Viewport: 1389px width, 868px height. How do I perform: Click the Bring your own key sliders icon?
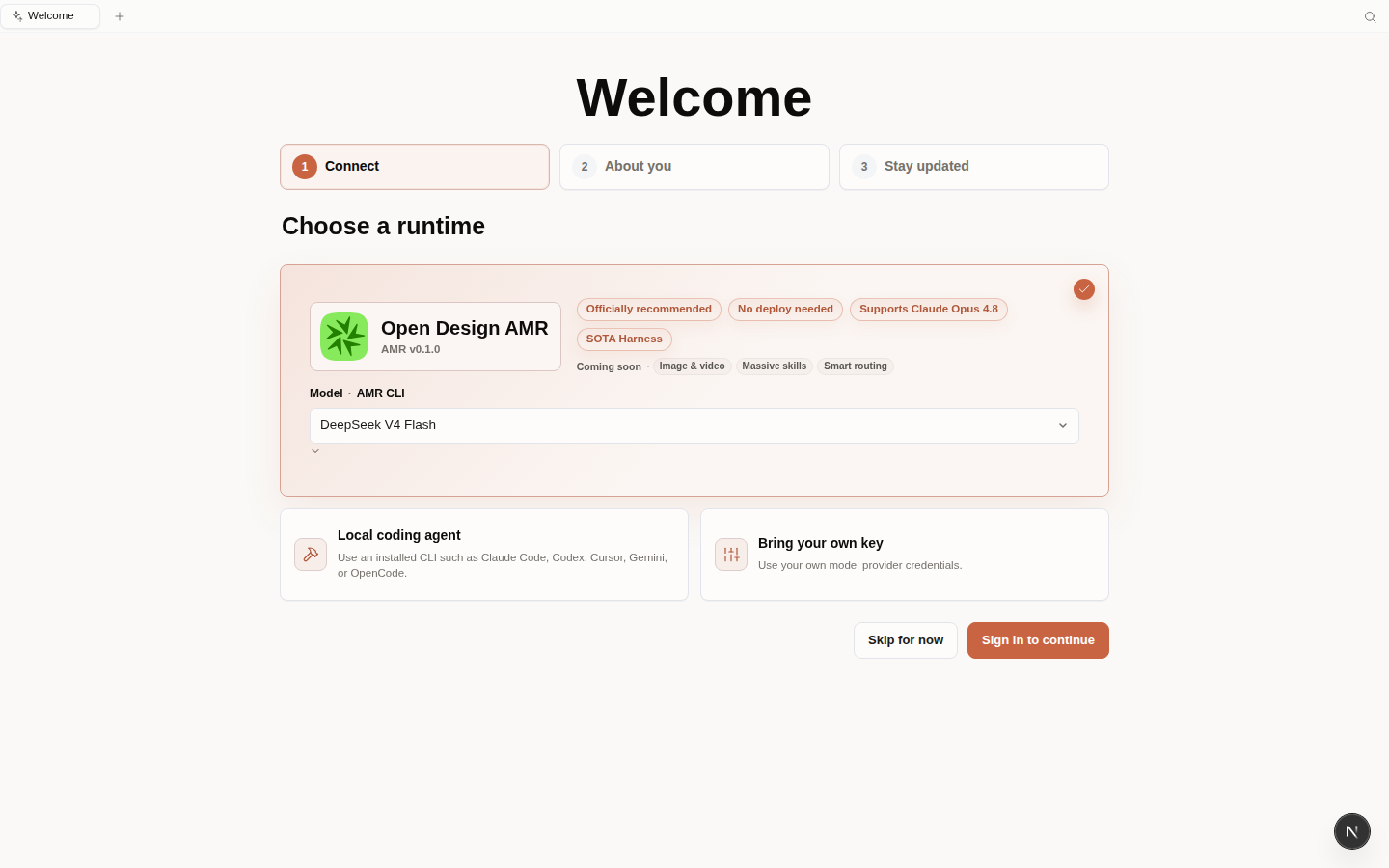(731, 555)
